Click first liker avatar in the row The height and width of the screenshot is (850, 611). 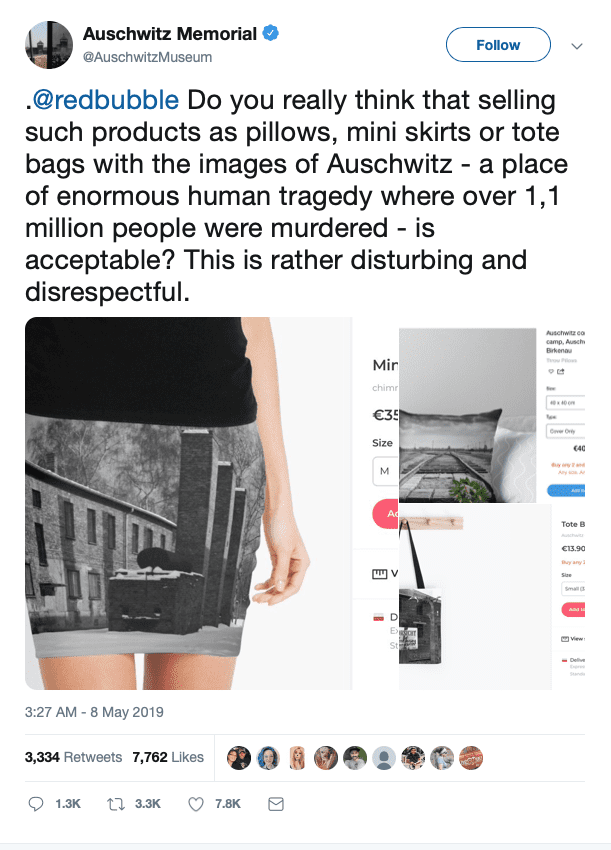pyautogui.click(x=239, y=757)
